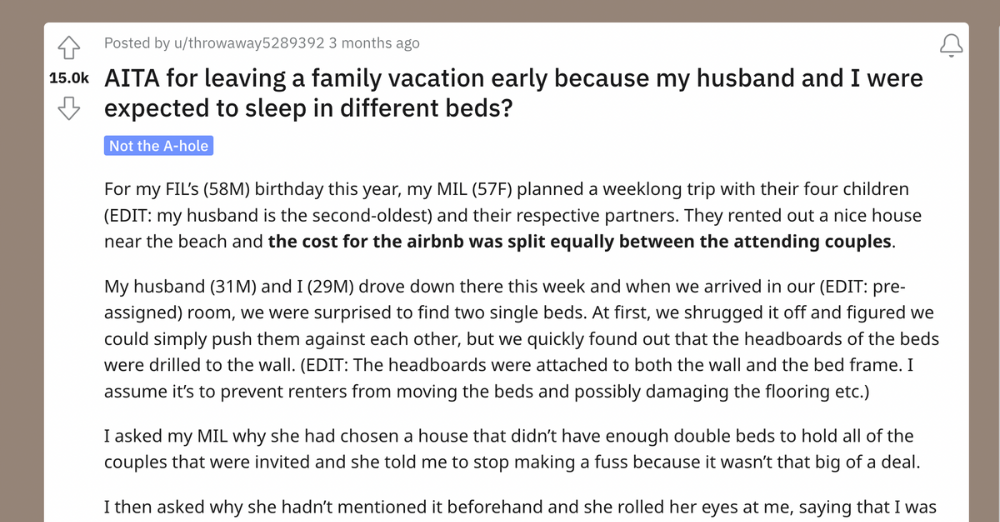
Task: Click the 15.0k vote score
Action: [69, 78]
